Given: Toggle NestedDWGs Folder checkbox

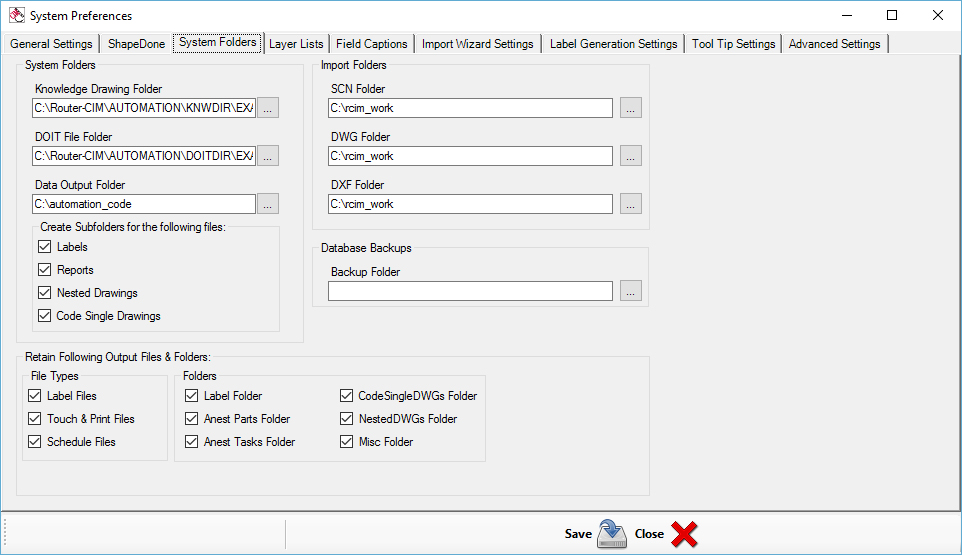Looking at the screenshot, I should click(x=347, y=419).
